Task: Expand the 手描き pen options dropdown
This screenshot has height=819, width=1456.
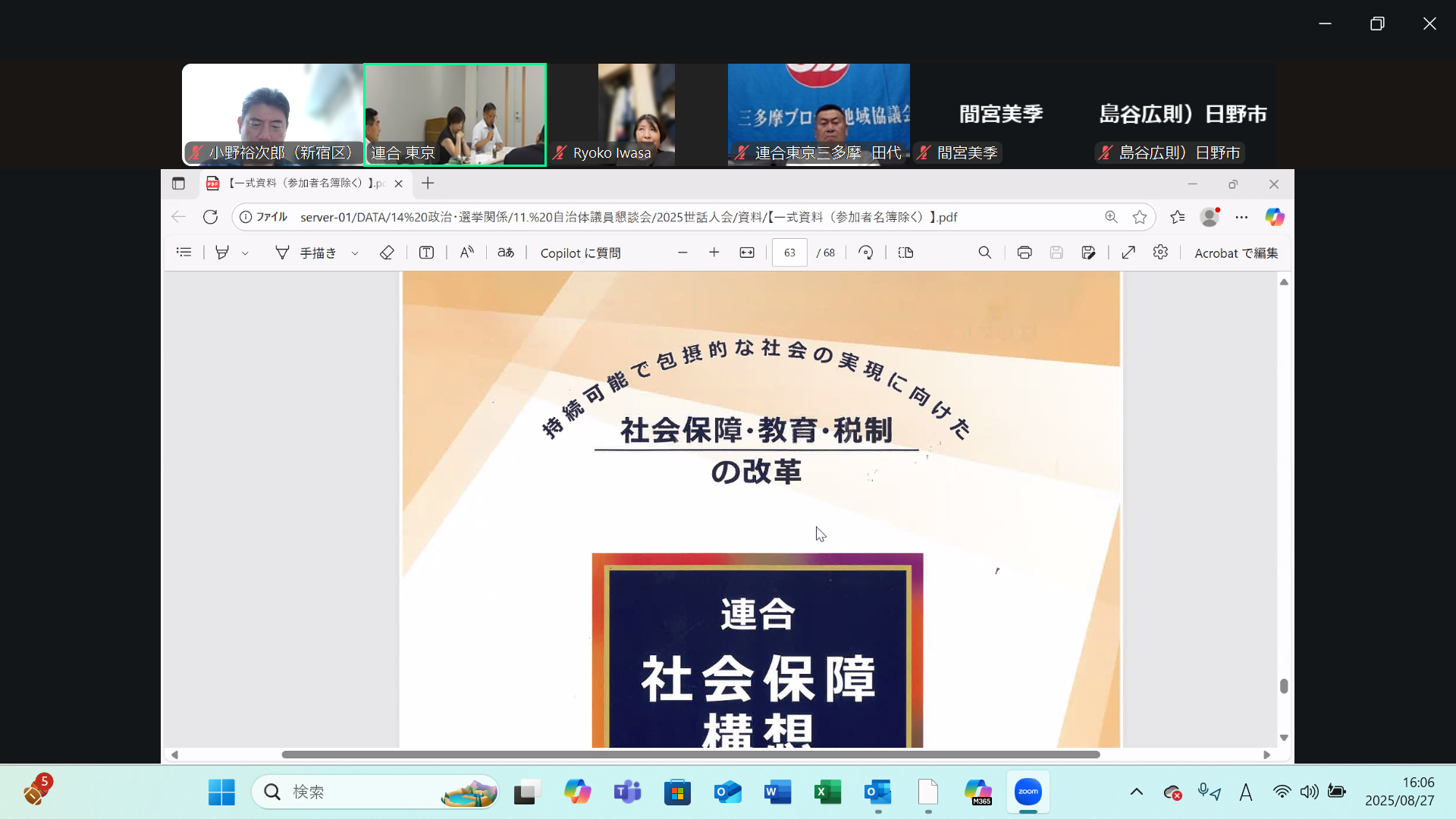Action: pyautogui.click(x=355, y=253)
